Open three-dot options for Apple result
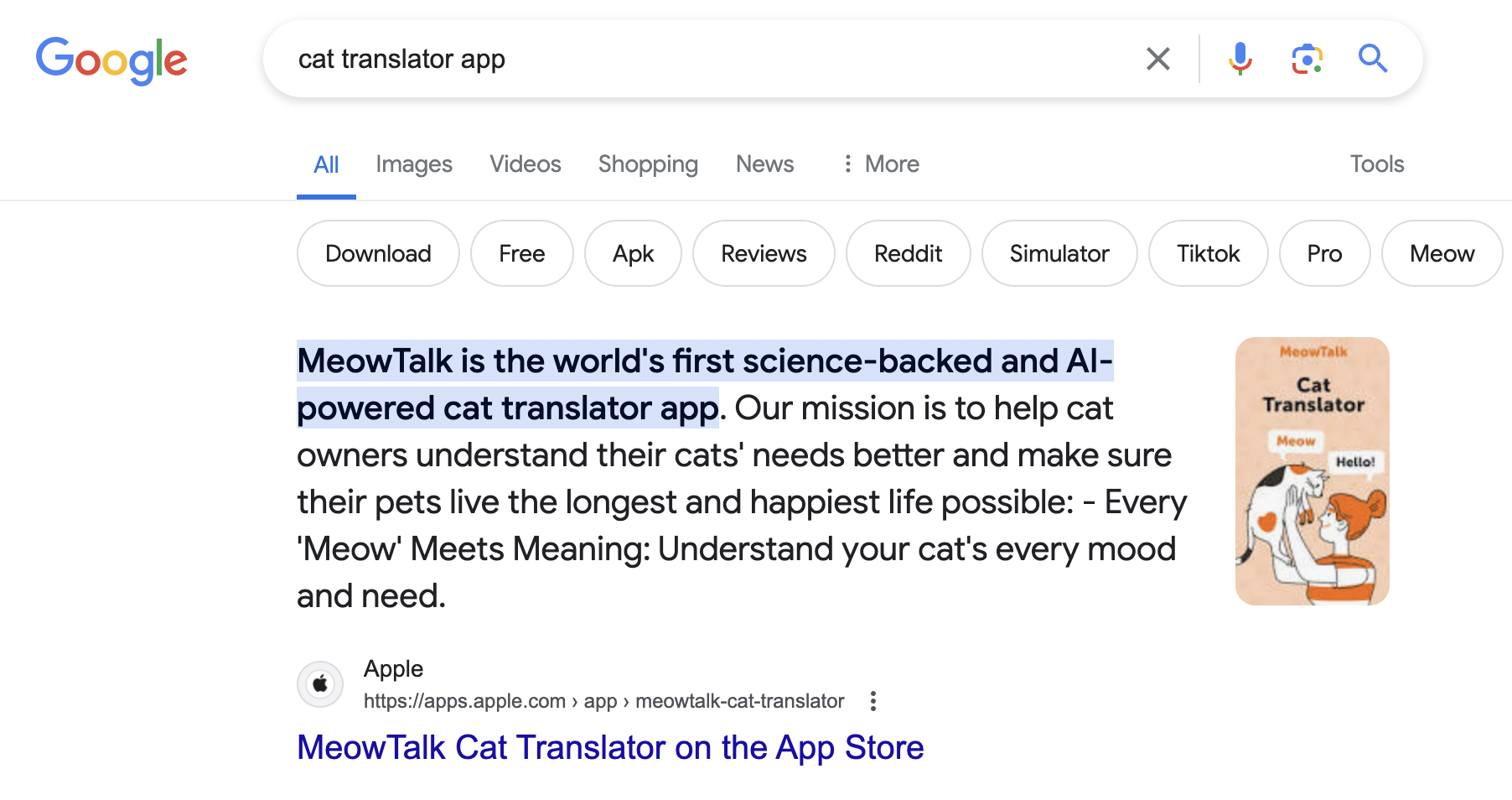 [873, 701]
